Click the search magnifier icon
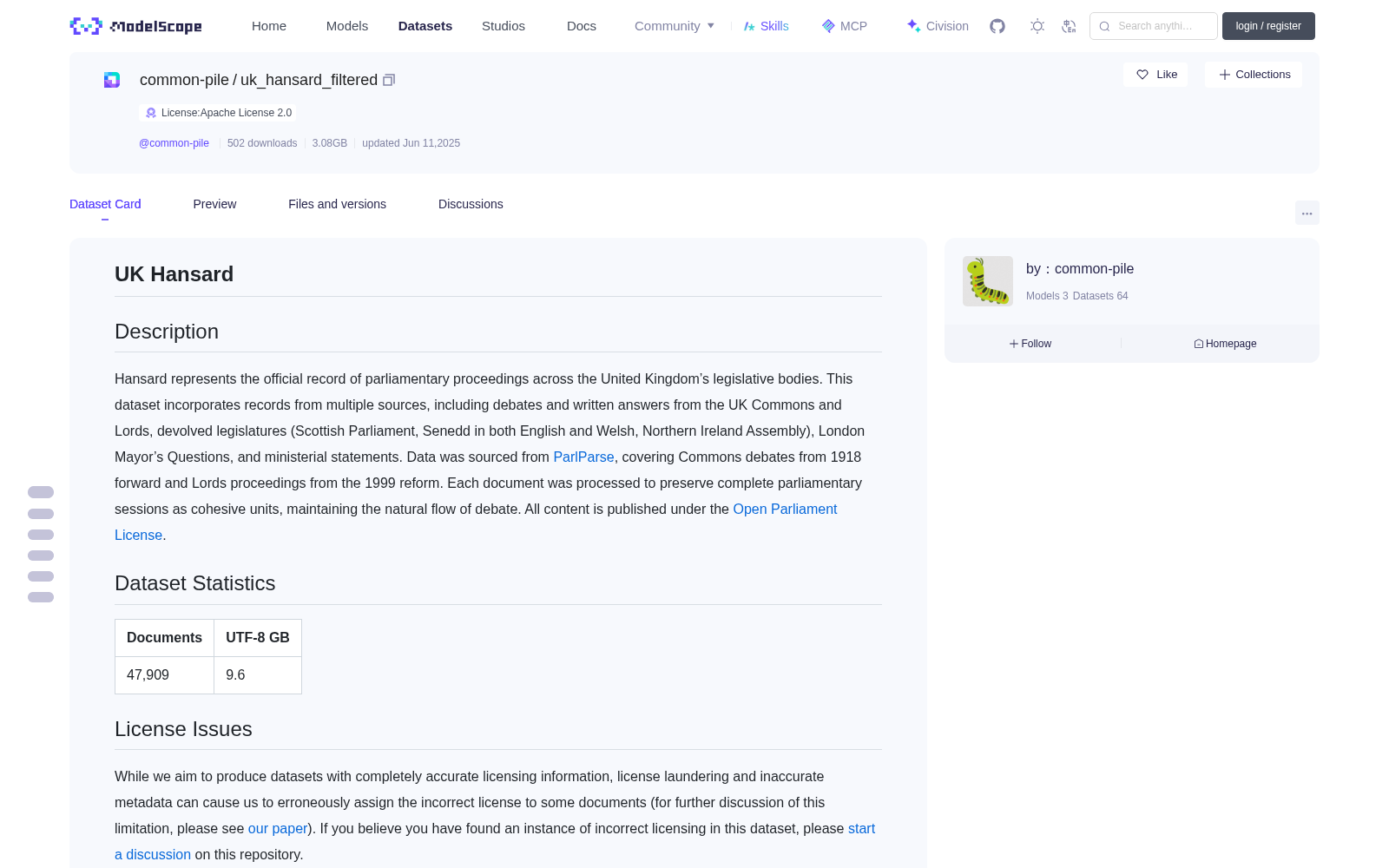The width and height of the screenshot is (1389, 868). [1104, 26]
